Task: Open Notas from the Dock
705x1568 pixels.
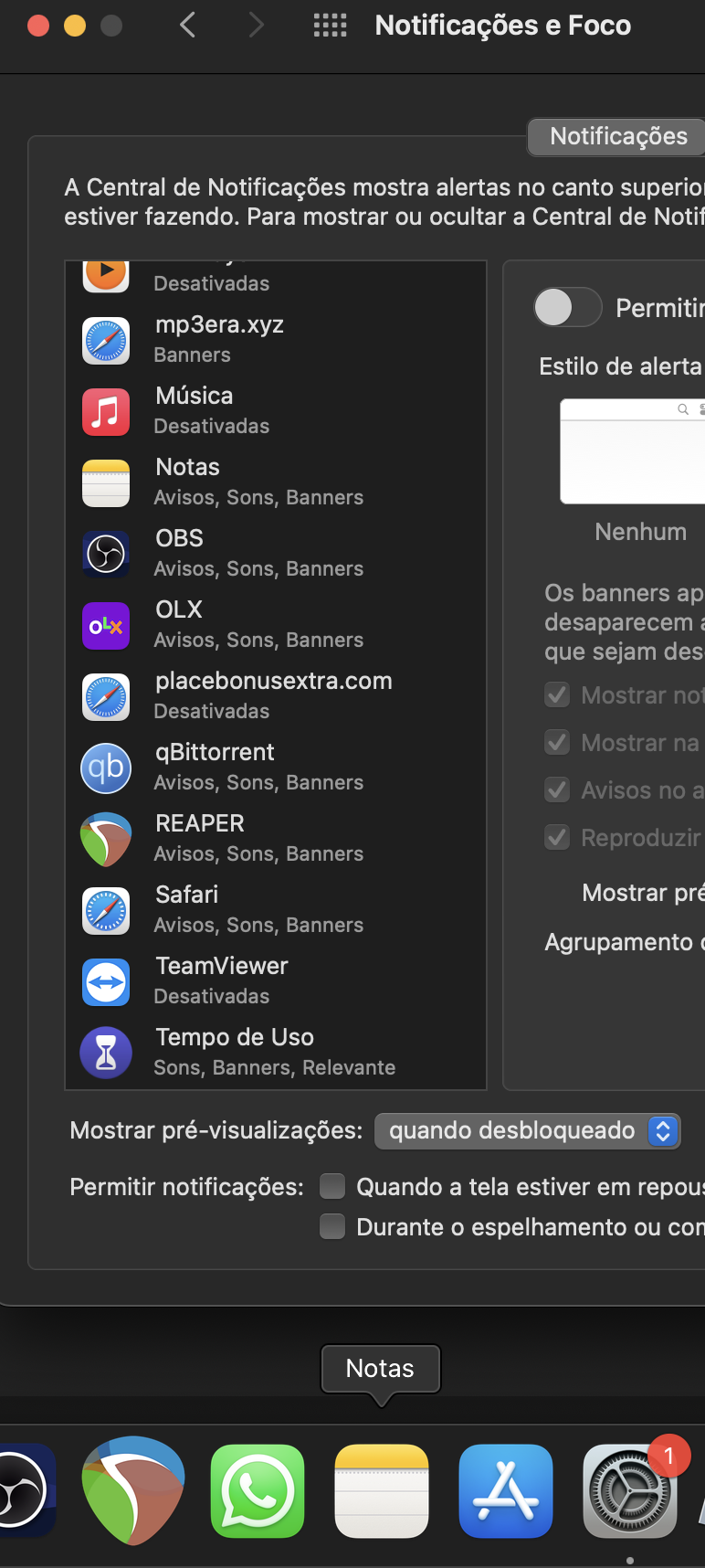Action: pyautogui.click(x=382, y=1491)
